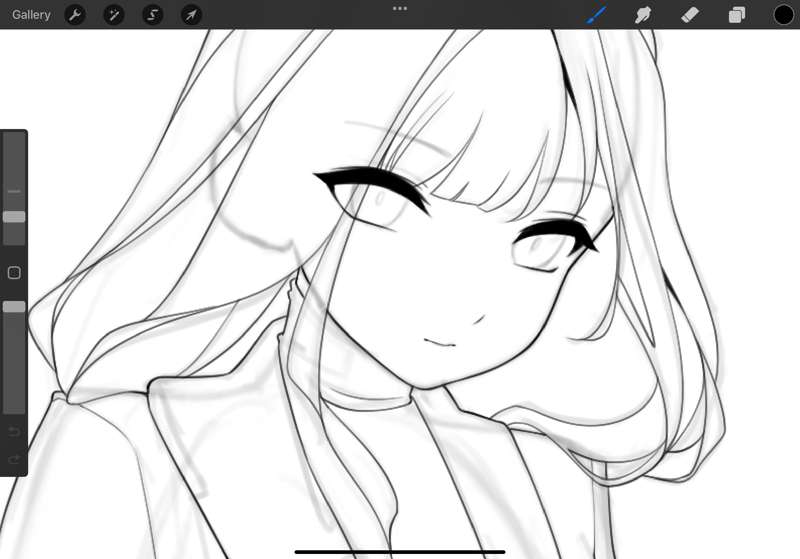Viewport: 800px width, 559px height.
Task: Select the Smudge tool
Action: [x=643, y=15]
